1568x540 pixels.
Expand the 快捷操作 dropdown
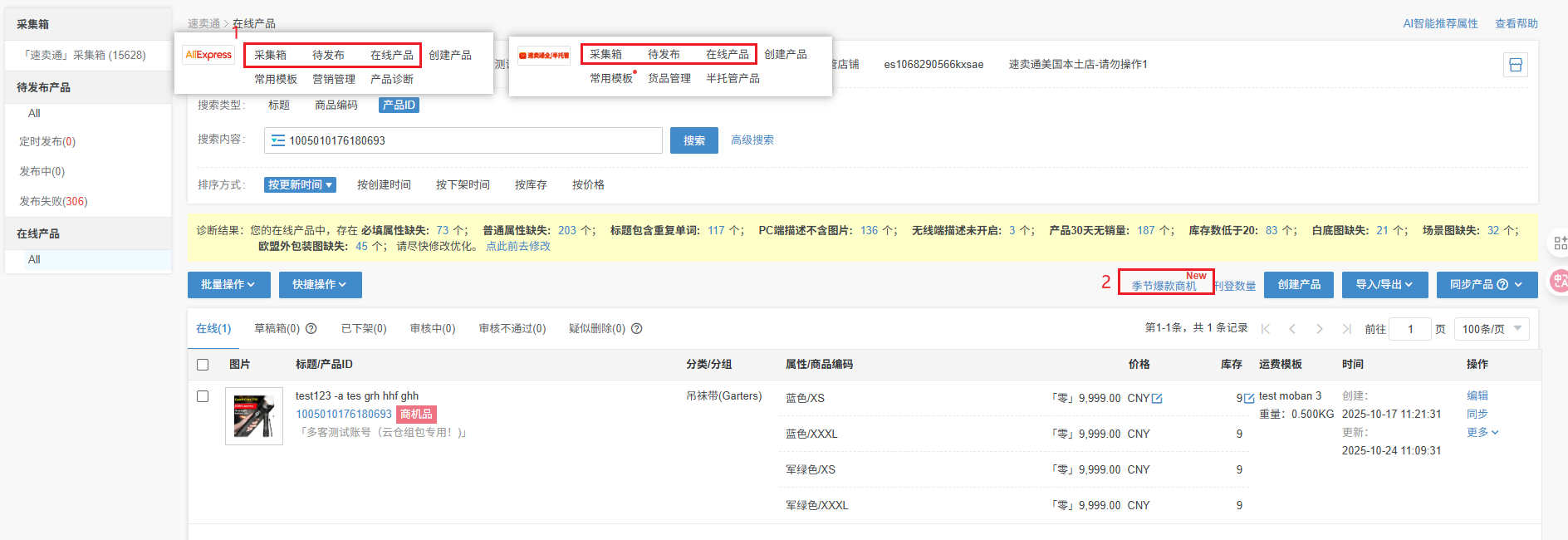(321, 284)
